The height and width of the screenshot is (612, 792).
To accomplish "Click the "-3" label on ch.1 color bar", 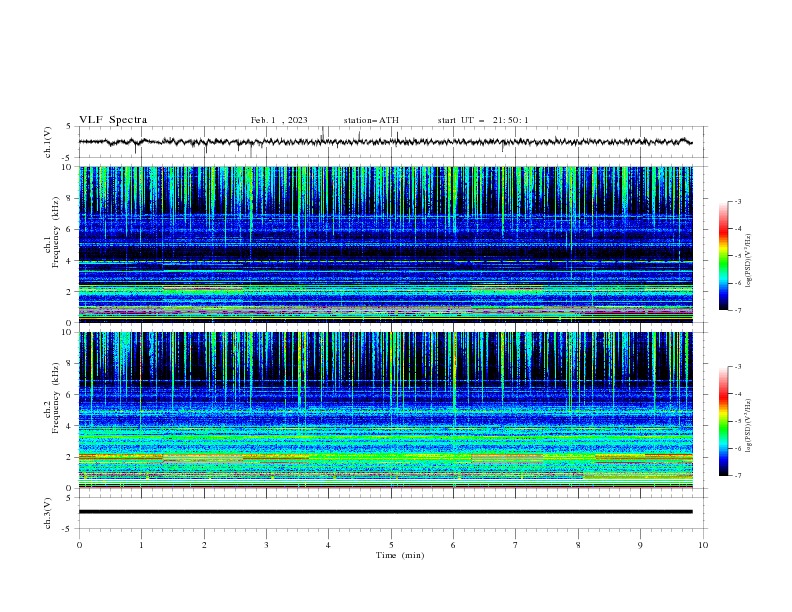I will 738,201.
